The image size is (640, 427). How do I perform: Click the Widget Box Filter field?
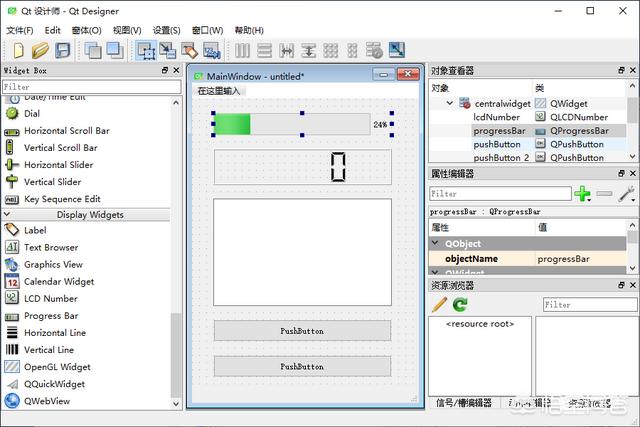92,87
